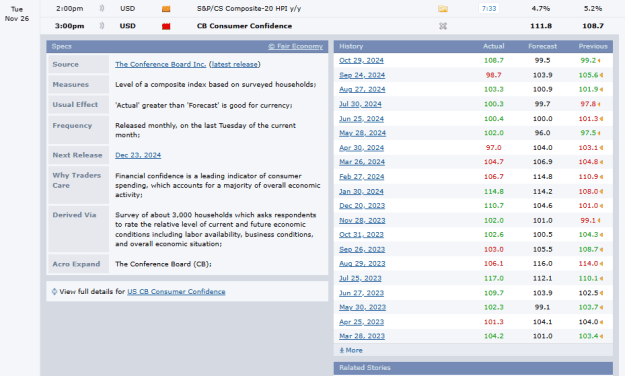
Task: Click the Actual value 117.0 for Jul 25, 2023
Action: (x=493, y=279)
